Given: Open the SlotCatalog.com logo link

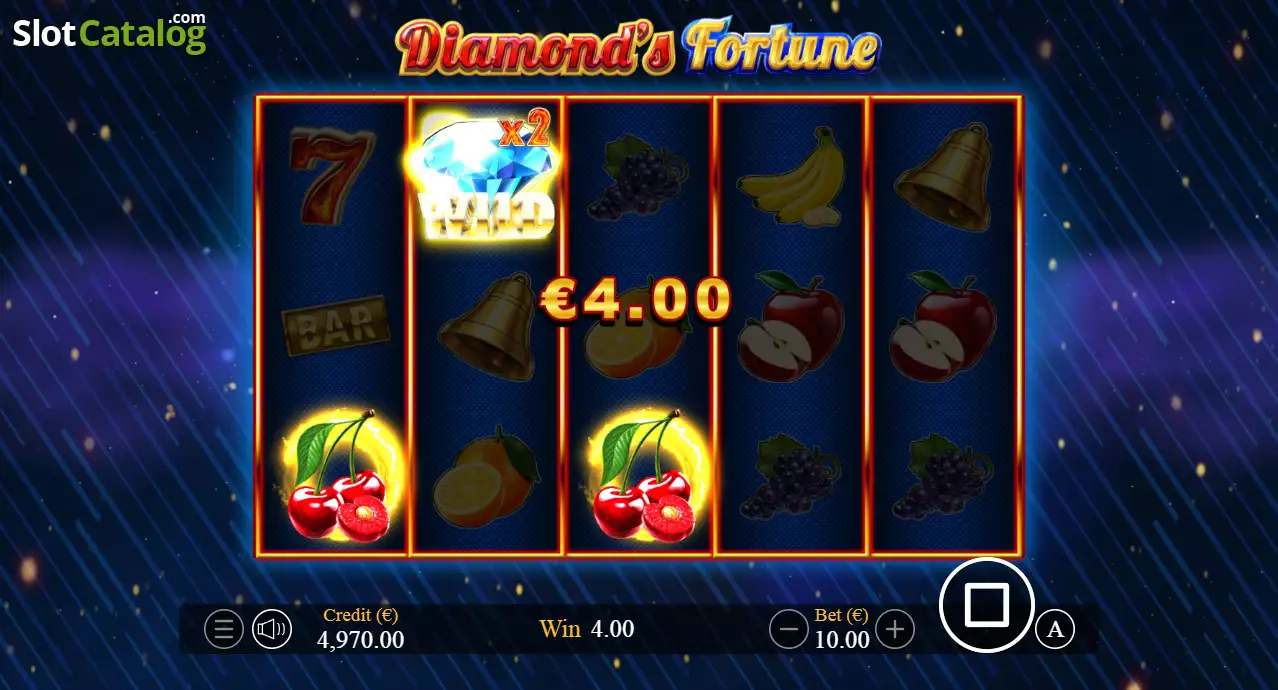Looking at the screenshot, I should (109, 34).
